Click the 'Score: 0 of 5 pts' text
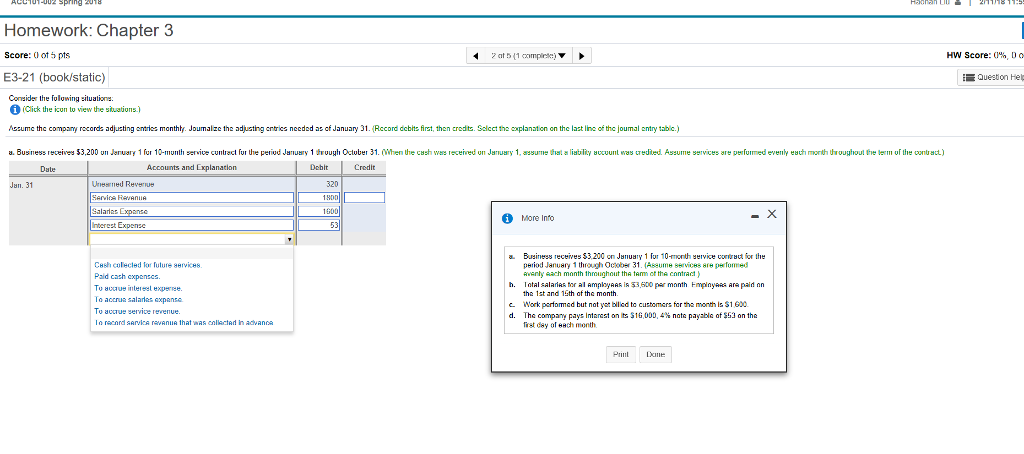Screen dimensions: 1024x454 pyautogui.click(x=37, y=56)
